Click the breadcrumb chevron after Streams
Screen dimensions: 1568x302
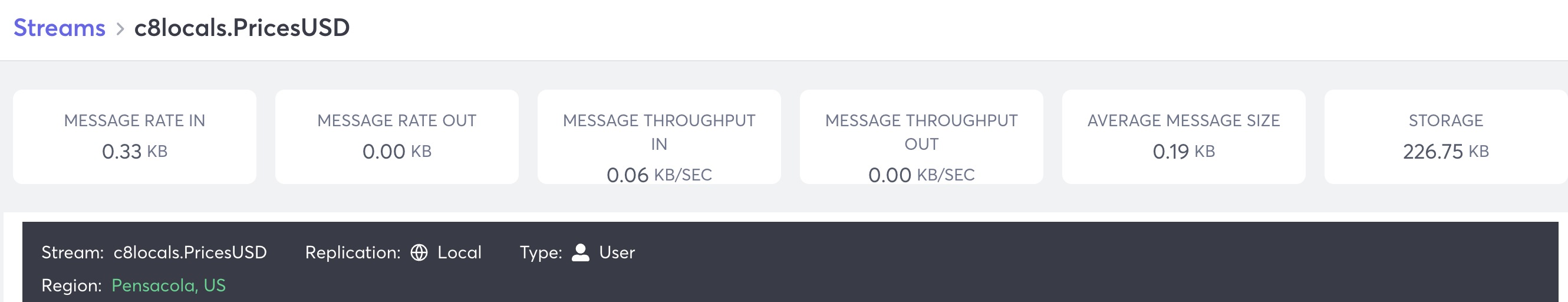point(120,29)
